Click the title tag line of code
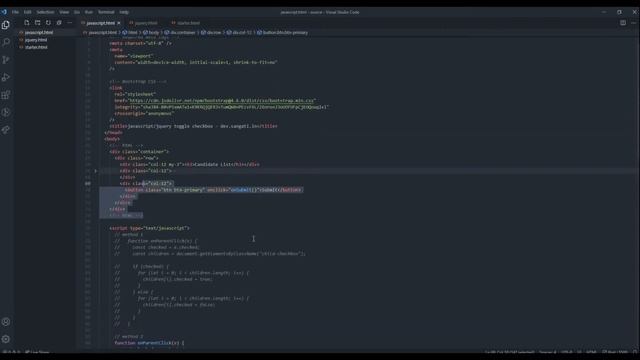Image resolution: width=640 pixels, height=360 pixels. (193, 126)
